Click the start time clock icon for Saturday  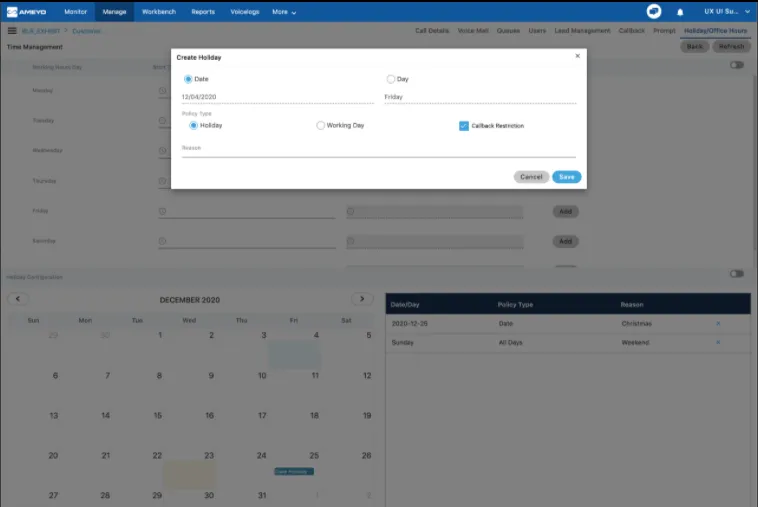click(x=162, y=241)
